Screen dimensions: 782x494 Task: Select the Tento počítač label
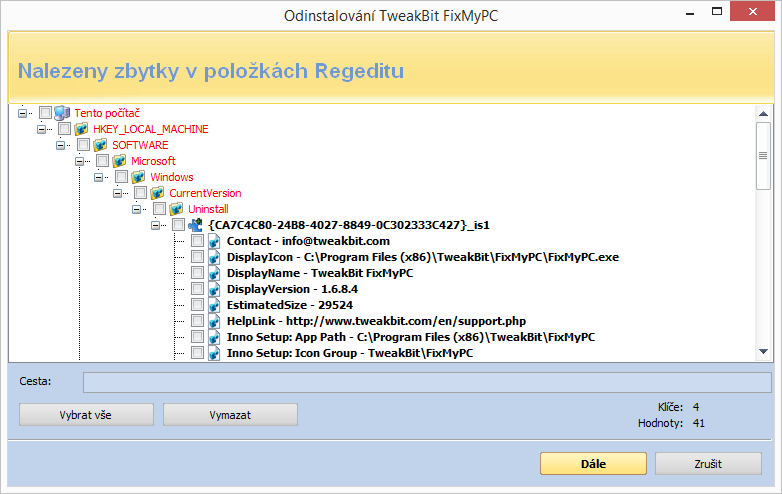pyautogui.click(x=107, y=113)
